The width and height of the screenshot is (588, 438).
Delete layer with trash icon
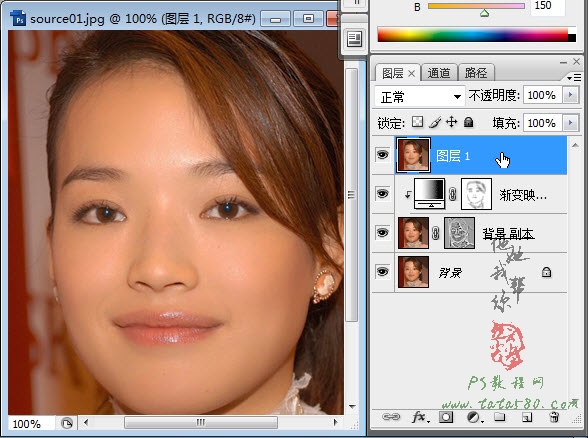(554, 417)
